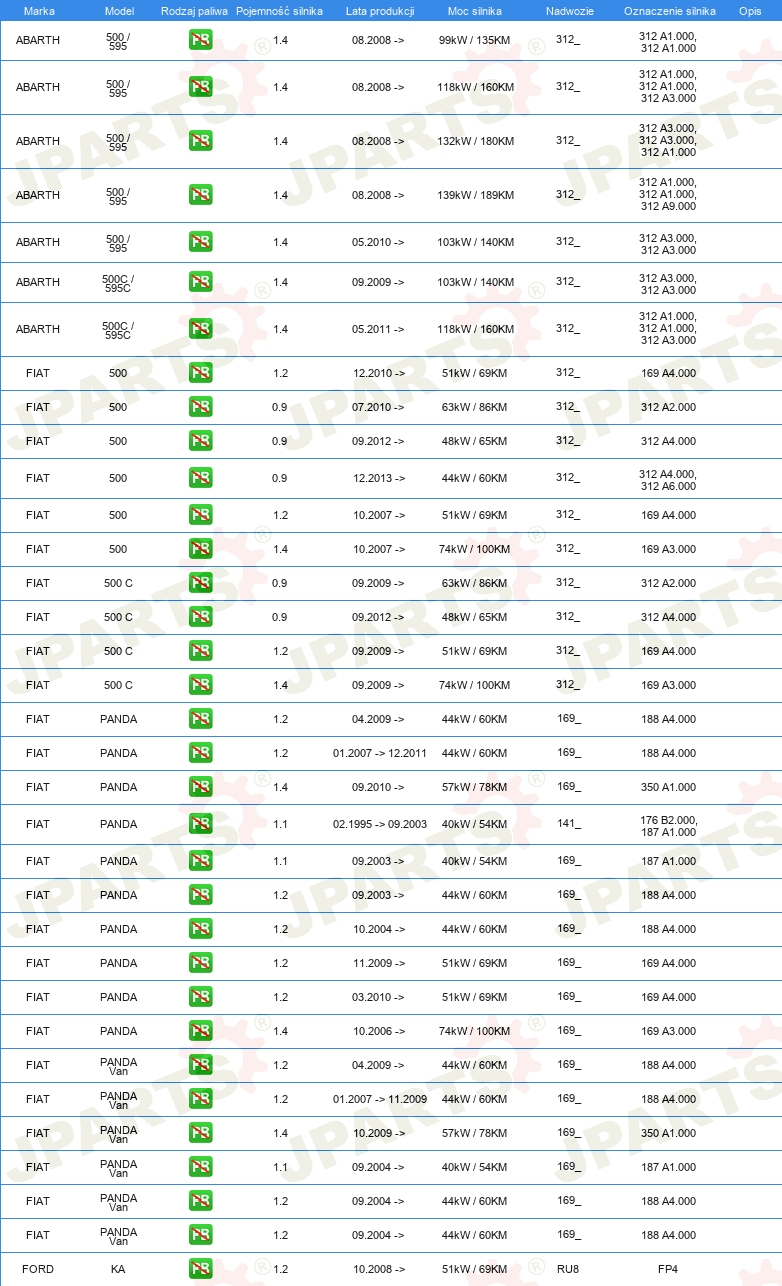The image size is (782, 1286).
Task: Click the 139kW / 189KM power cell
Action: tap(476, 195)
